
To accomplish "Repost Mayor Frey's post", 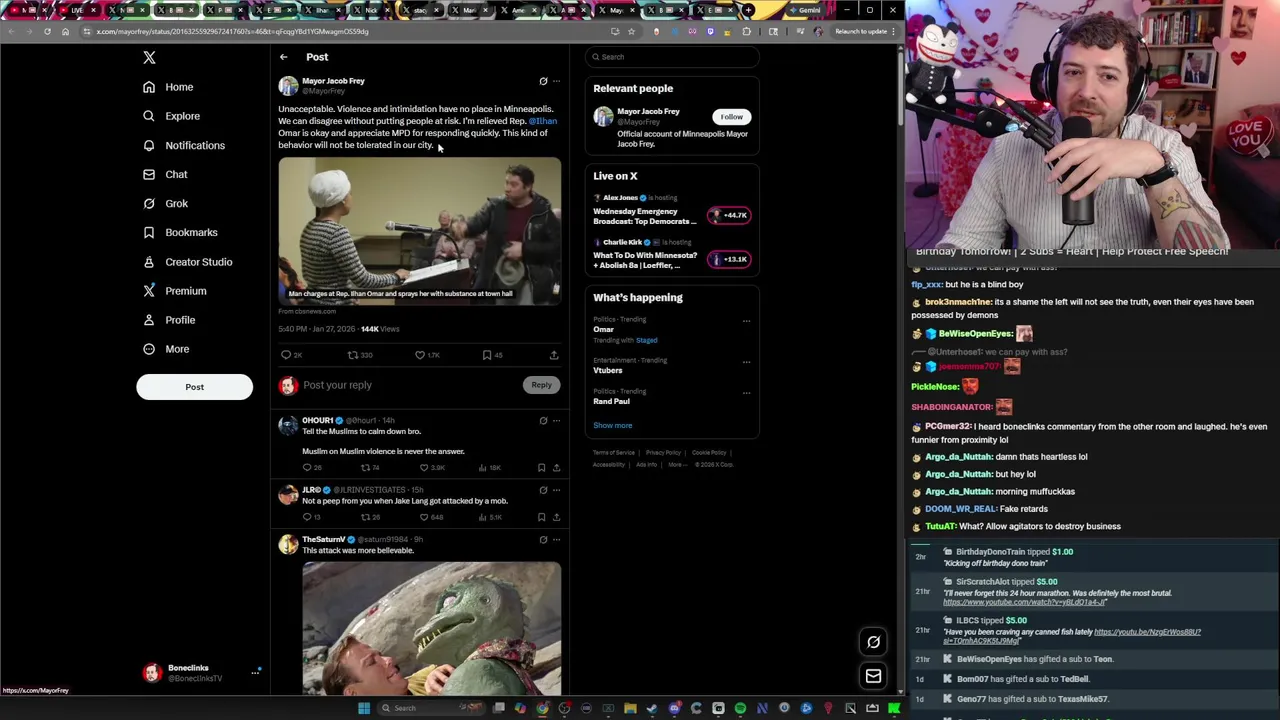I will (353, 355).
